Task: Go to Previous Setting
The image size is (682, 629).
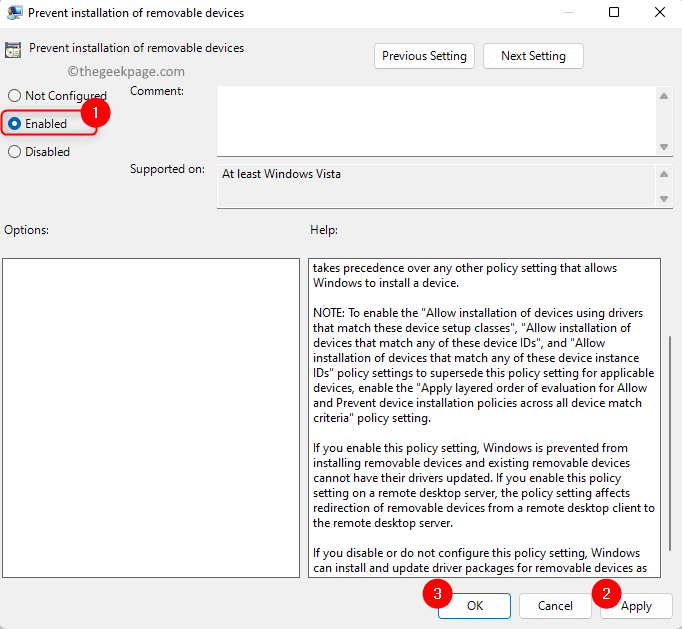Action: (424, 56)
